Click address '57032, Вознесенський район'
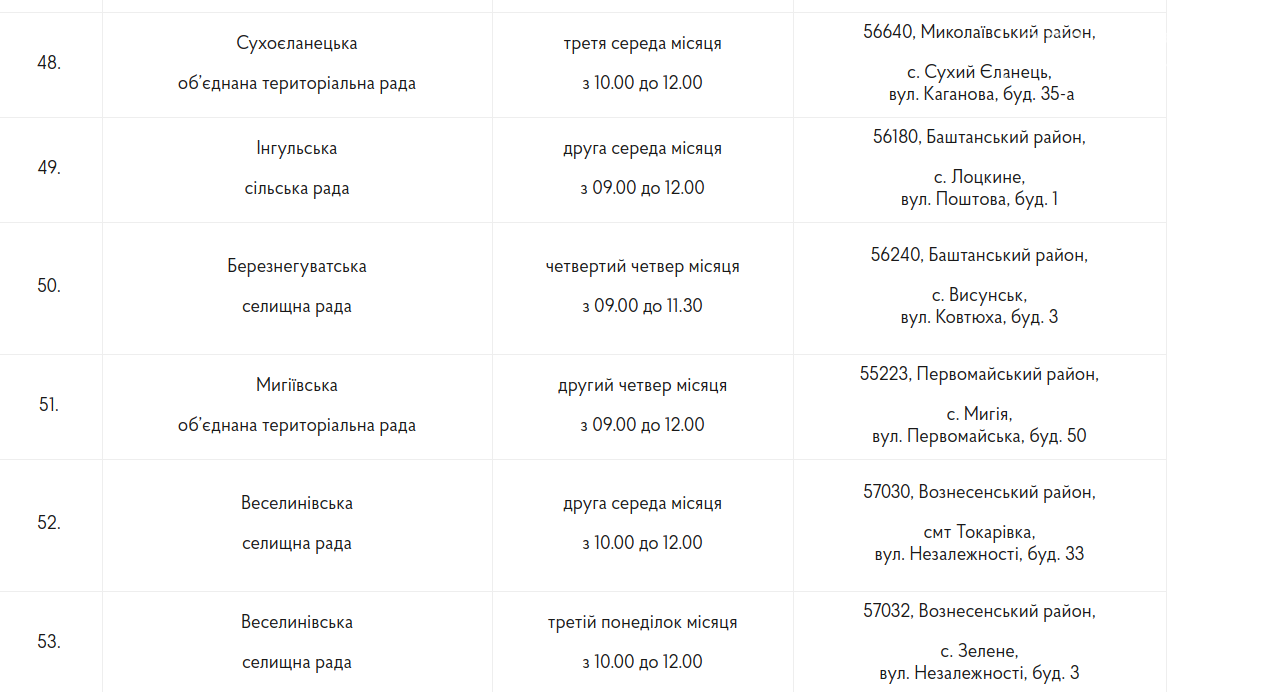Image resolution: width=1264 pixels, height=692 pixels. (979, 610)
